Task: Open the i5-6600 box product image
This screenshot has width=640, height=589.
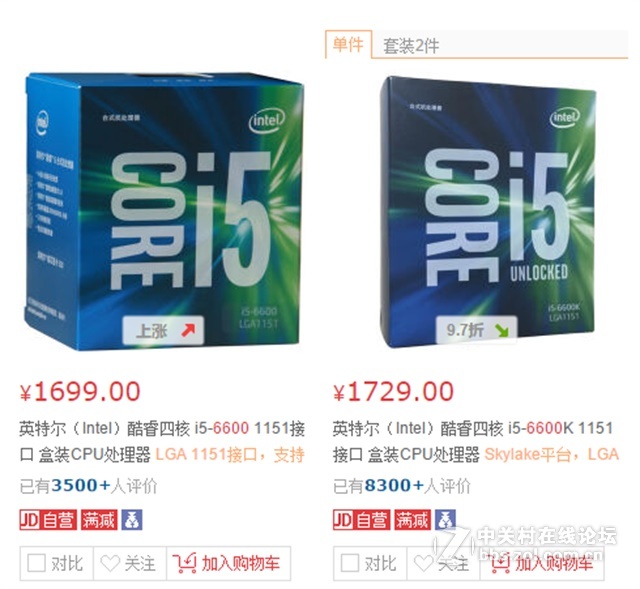Action: point(164,211)
